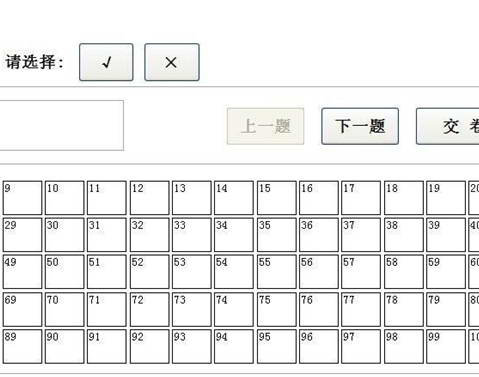This screenshot has height=377, width=479.
Task: Go to question 96 box
Action: coord(319,346)
